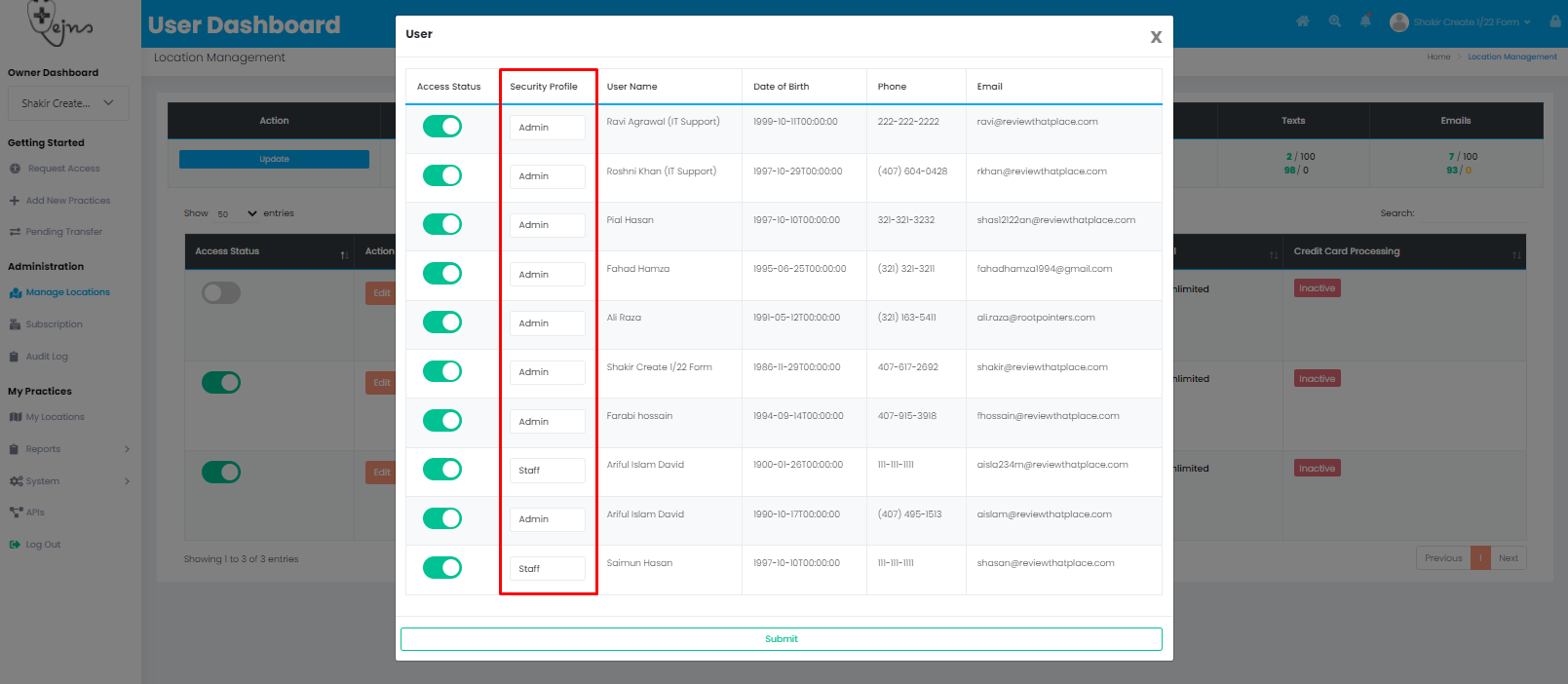The height and width of the screenshot is (684, 1568).
Task: Open the notifications bell icon
Action: point(1365,21)
